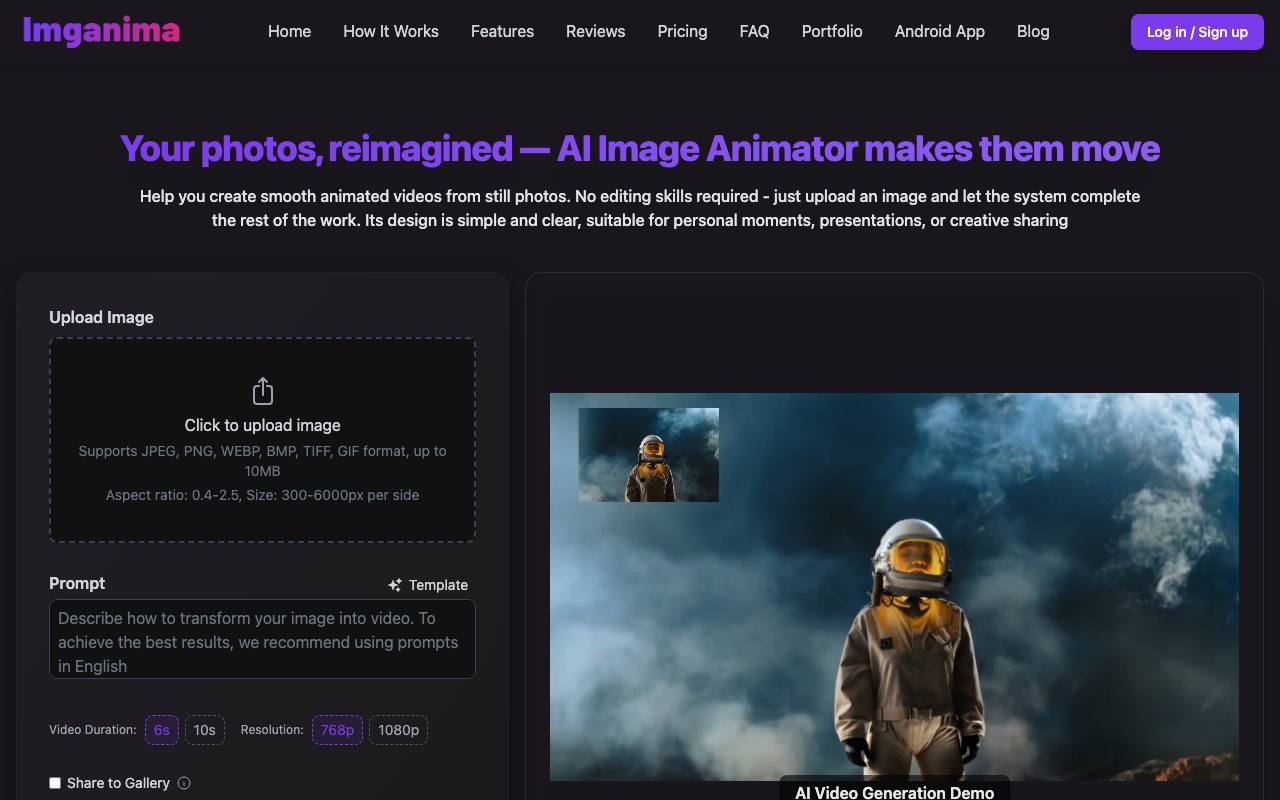1280x800 pixels.
Task: Open the Template sparkle icon
Action: [x=395, y=585]
